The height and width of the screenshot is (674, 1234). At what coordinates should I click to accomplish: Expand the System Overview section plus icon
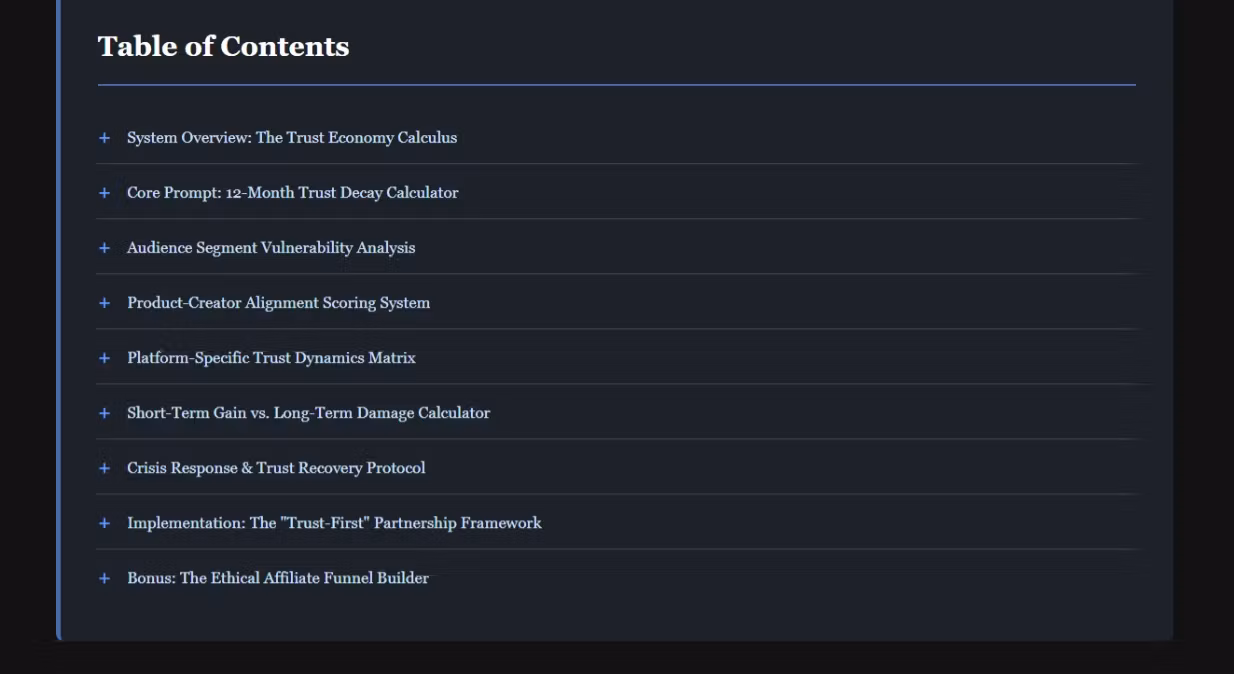point(104,138)
